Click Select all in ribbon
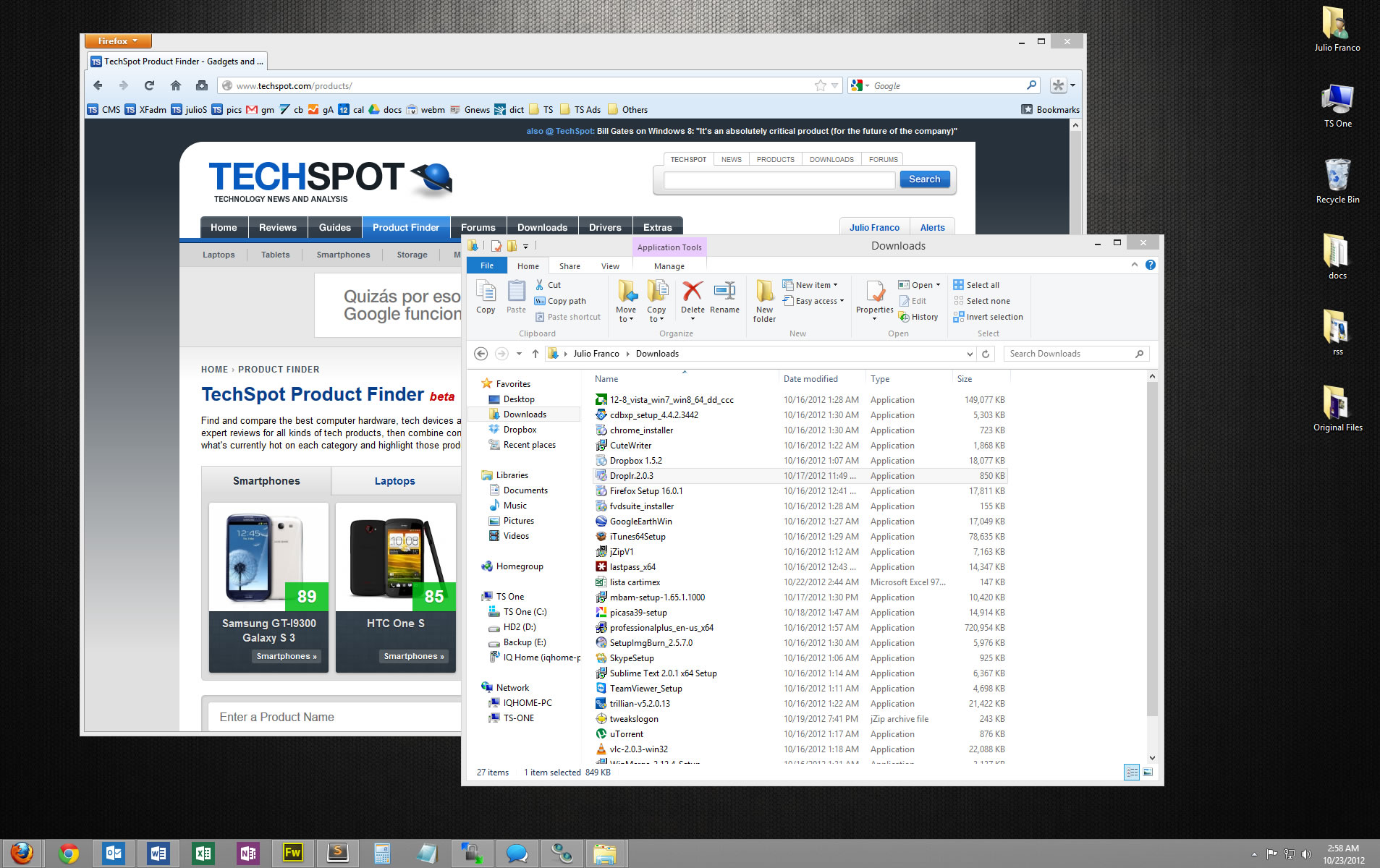This screenshot has width=1380, height=868. point(976,285)
